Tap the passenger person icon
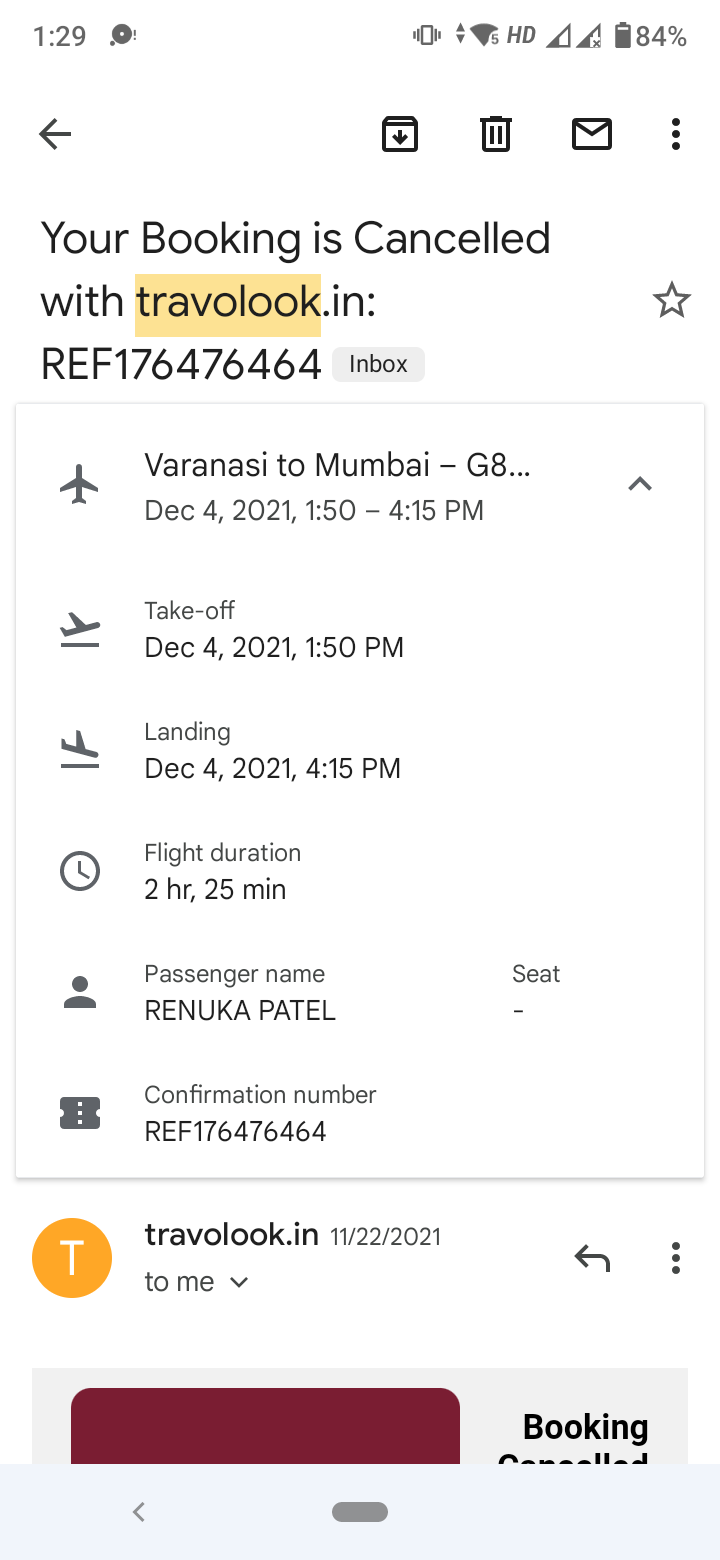 (80, 992)
